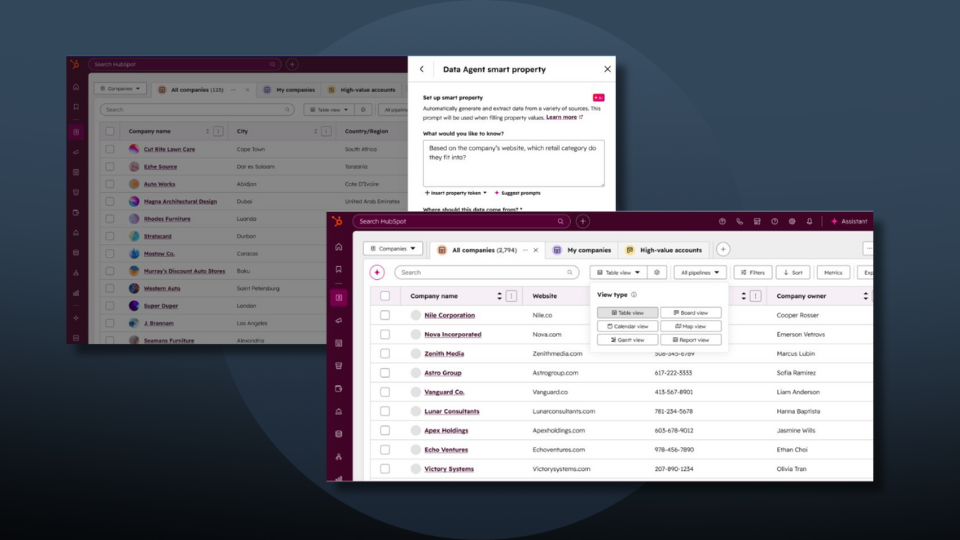Open the highlighted CRM icon in front window sidebar
Screen dimensions: 960x540
[339, 298]
